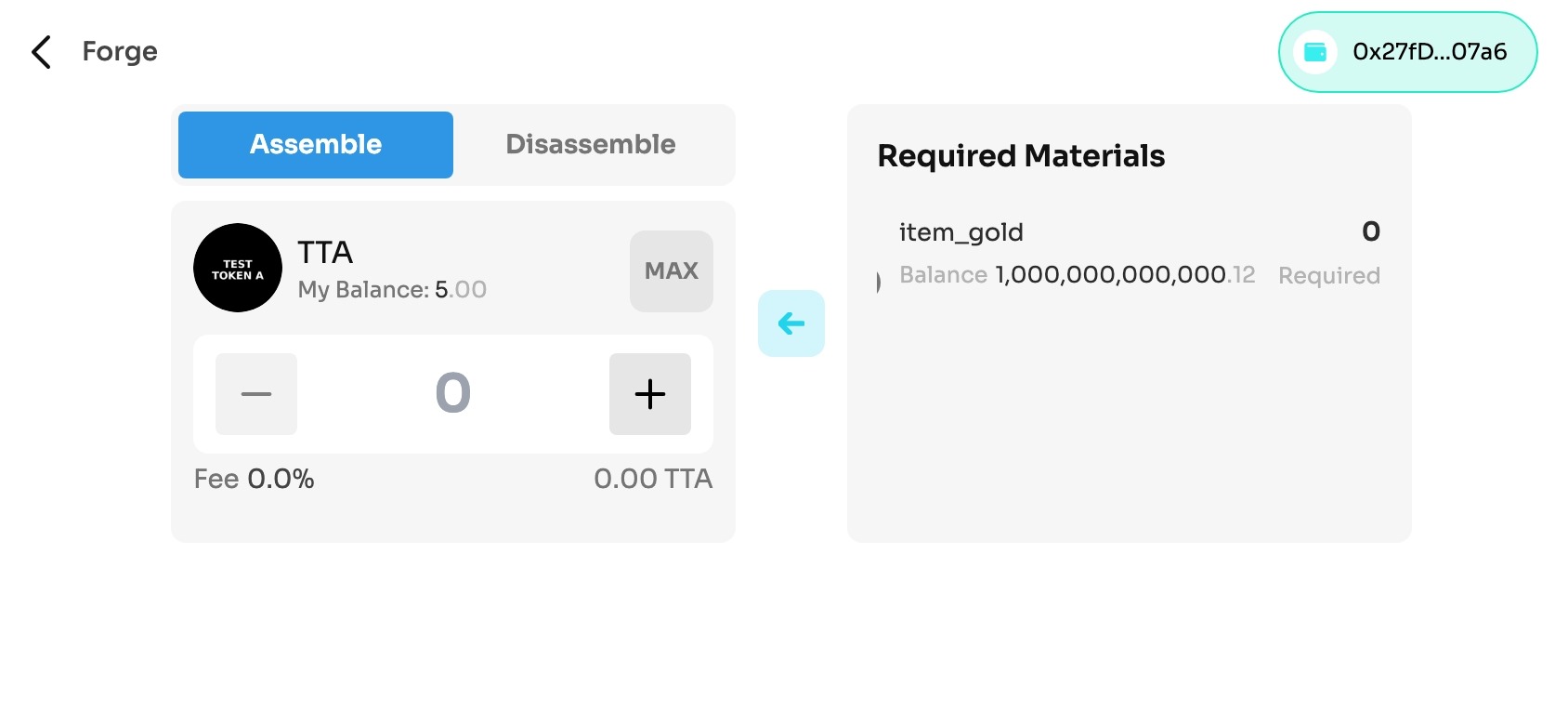Click the Required label under item_gold

tap(1328, 276)
